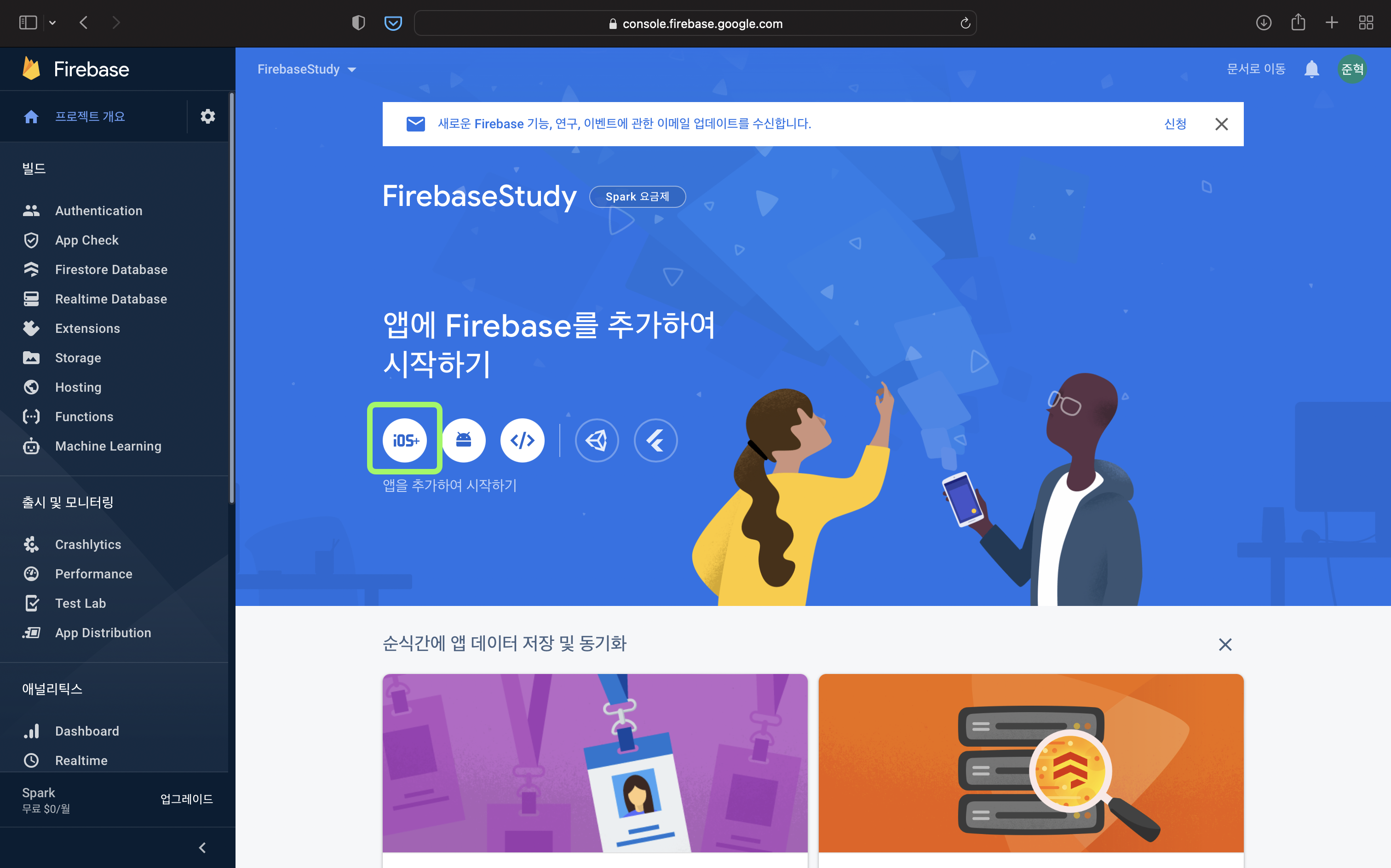Open the Spark 요금제 plan badge

tap(638, 197)
